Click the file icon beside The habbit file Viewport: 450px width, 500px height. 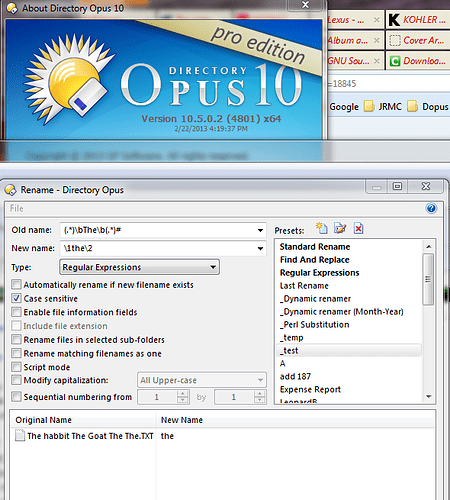coord(20,436)
